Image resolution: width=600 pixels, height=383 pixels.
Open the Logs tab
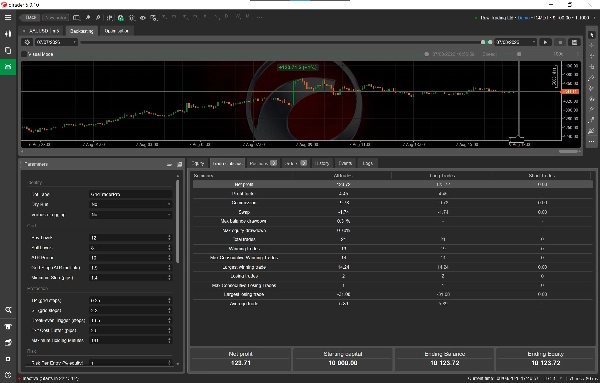tap(367, 163)
